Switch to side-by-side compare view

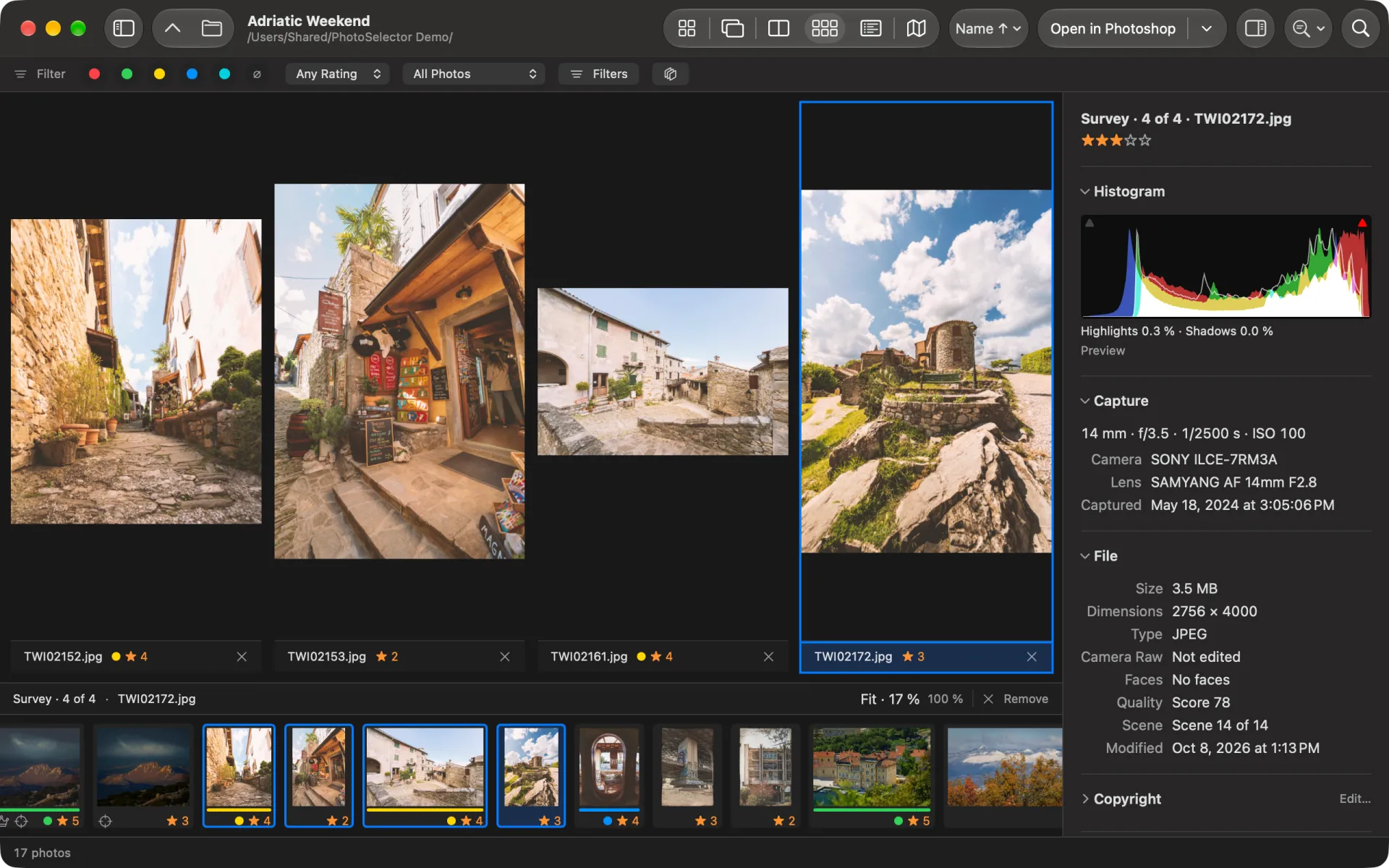tap(778, 28)
